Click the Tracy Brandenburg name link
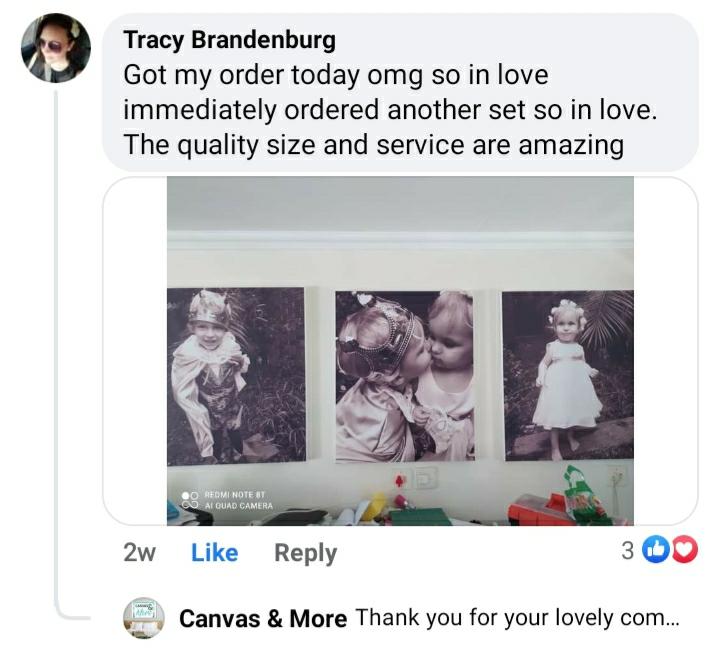Image resolution: width=720 pixels, height=649 pixels. [229, 40]
